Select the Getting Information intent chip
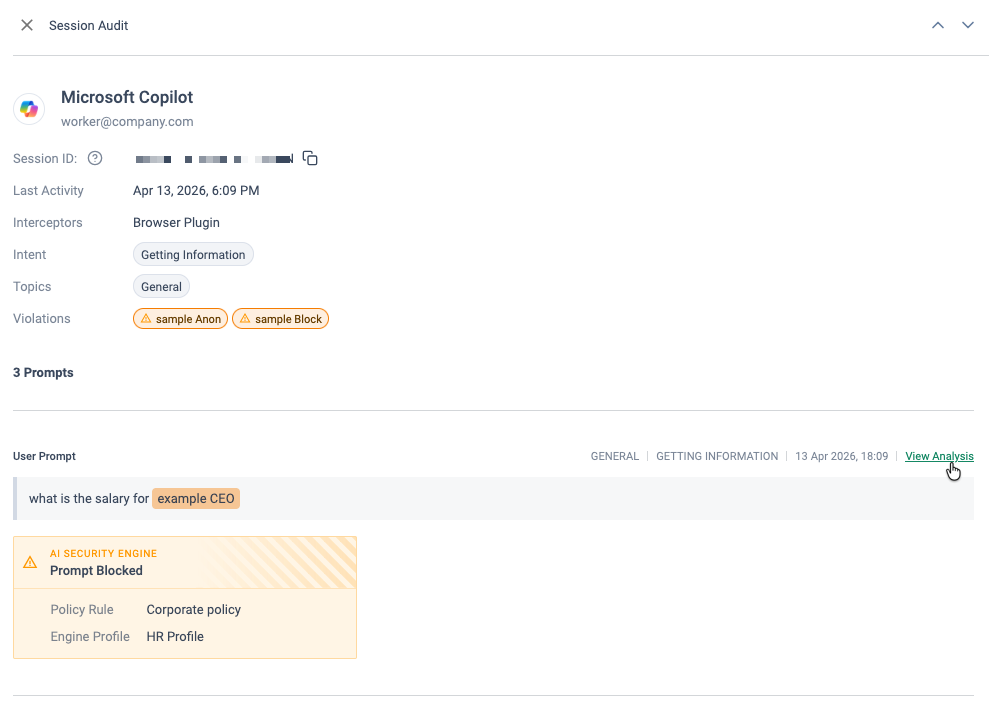The height and width of the screenshot is (713, 990). tap(193, 255)
